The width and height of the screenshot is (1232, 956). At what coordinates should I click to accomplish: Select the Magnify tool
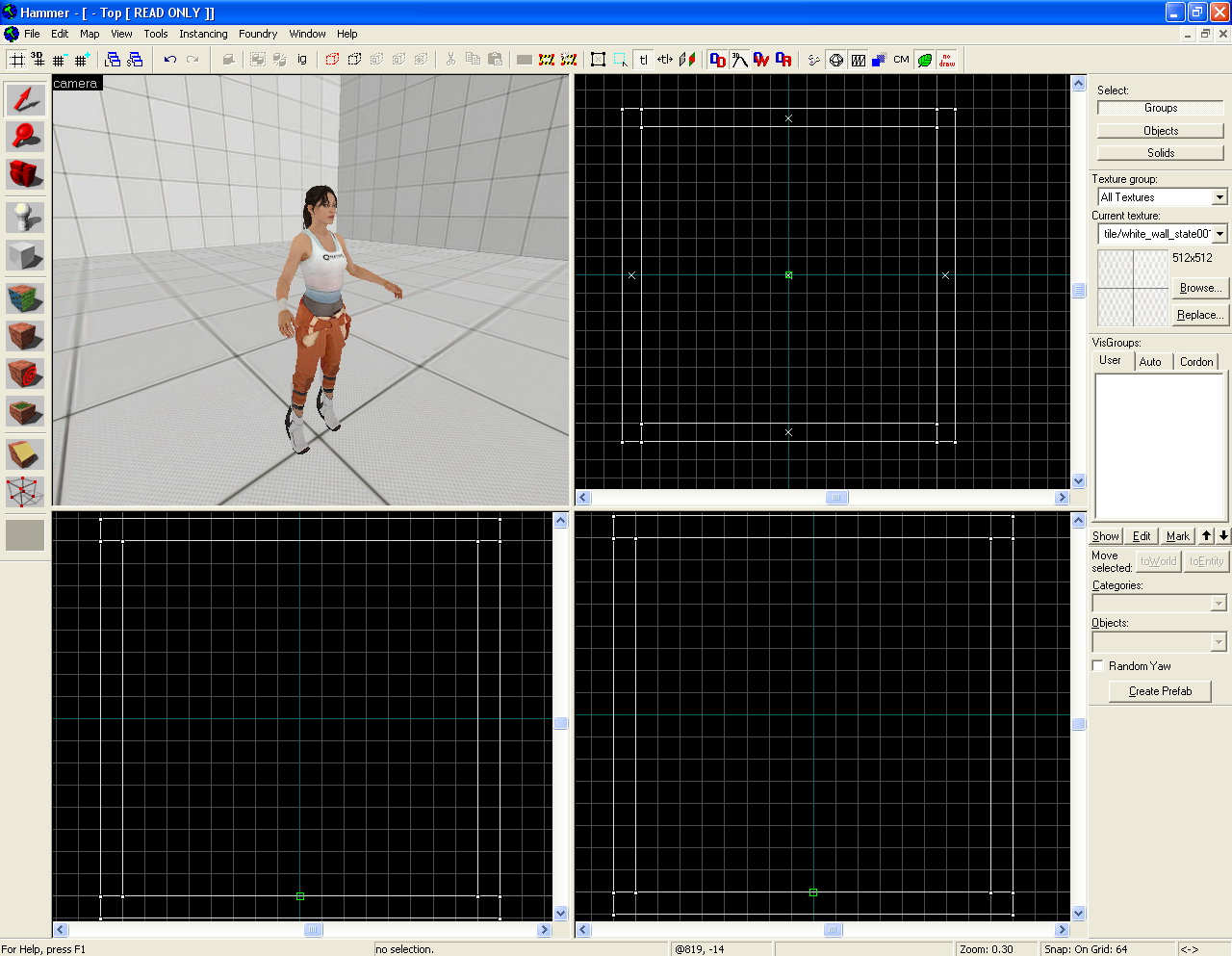tap(25, 137)
